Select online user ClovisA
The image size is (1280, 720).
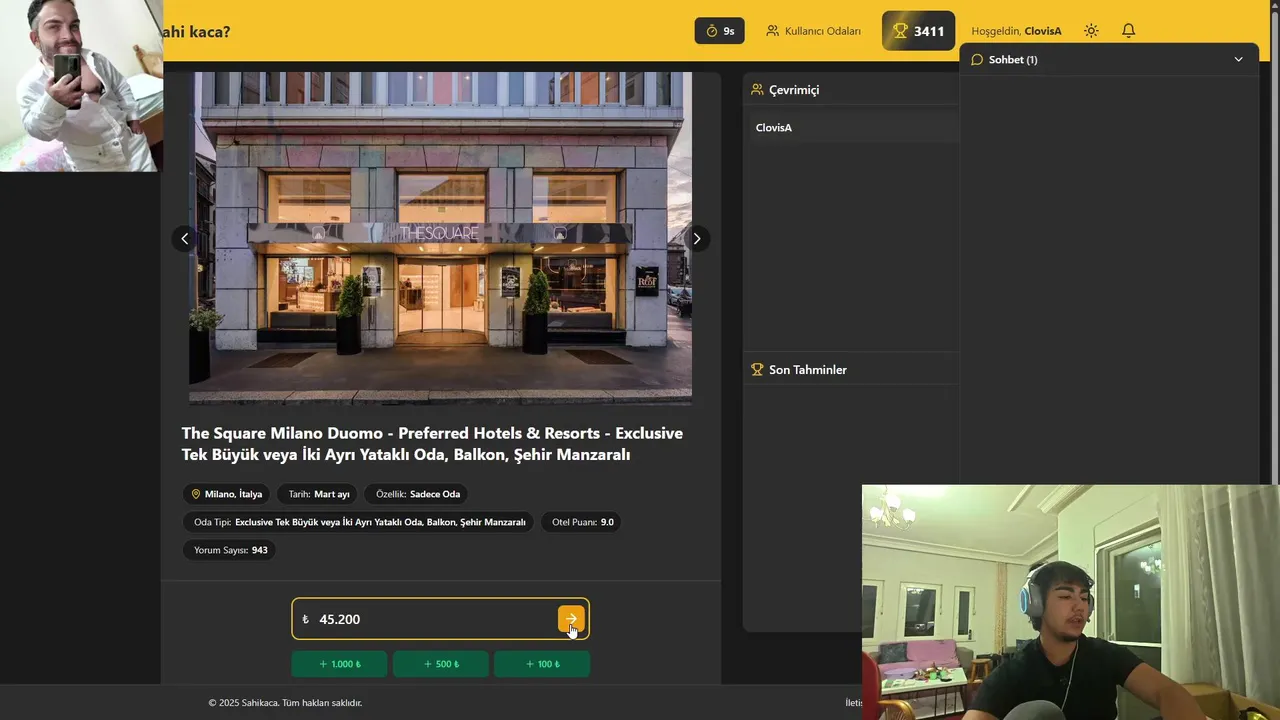774,128
